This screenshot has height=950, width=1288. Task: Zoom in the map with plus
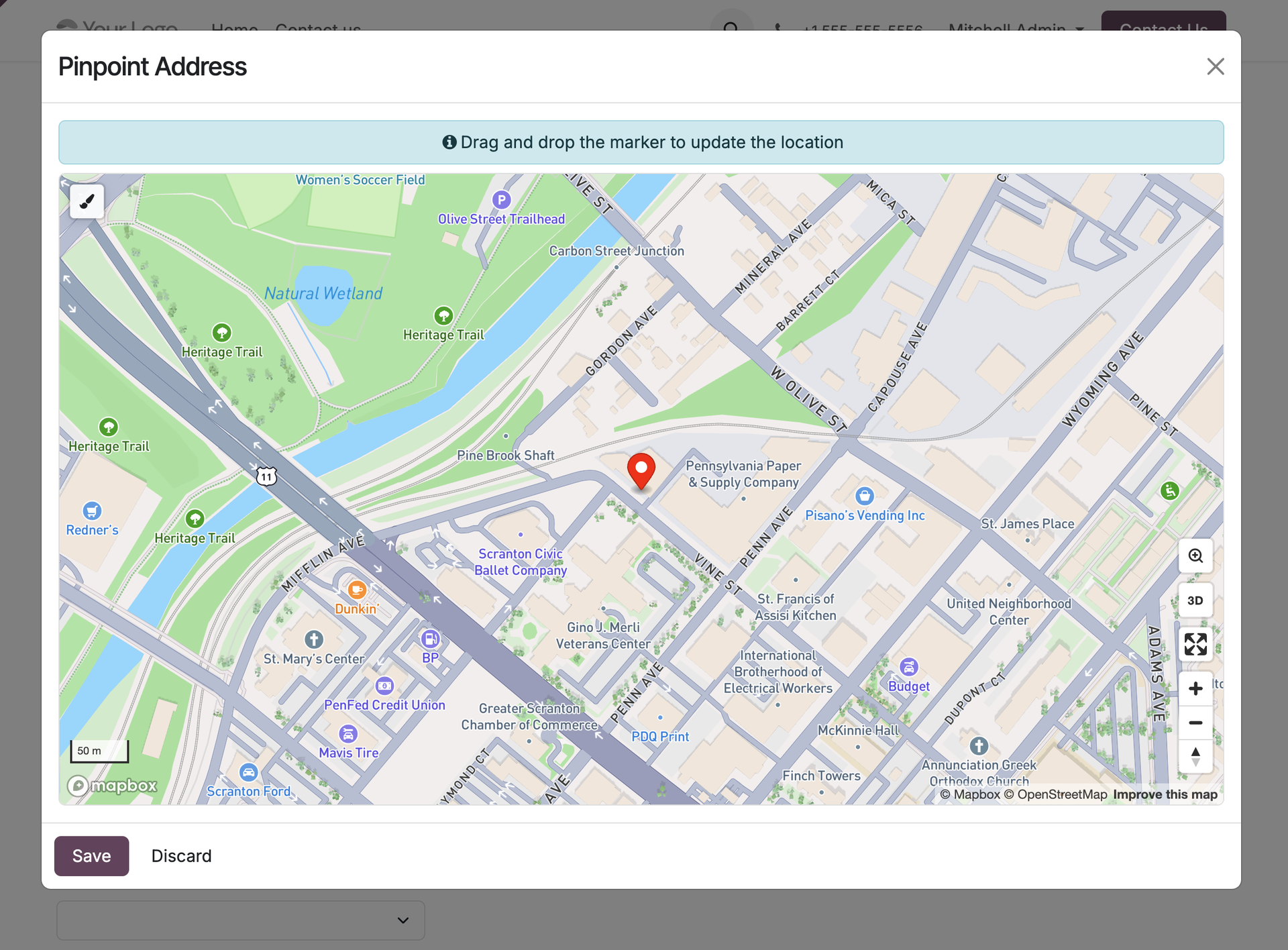(1195, 688)
